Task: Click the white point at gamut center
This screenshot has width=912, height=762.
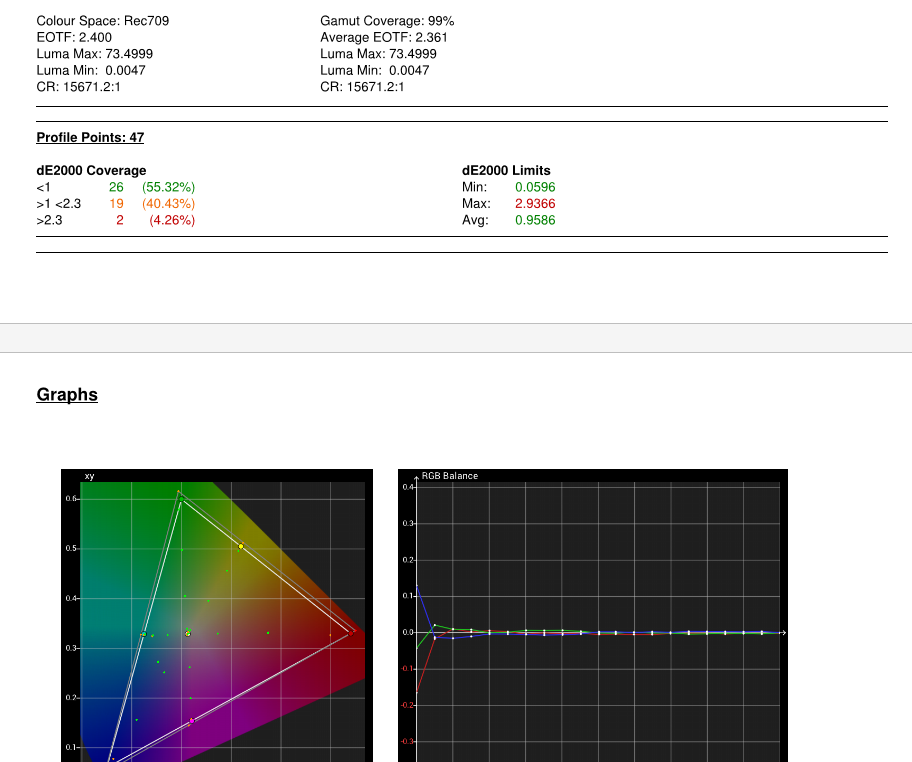Action: pos(188,633)
